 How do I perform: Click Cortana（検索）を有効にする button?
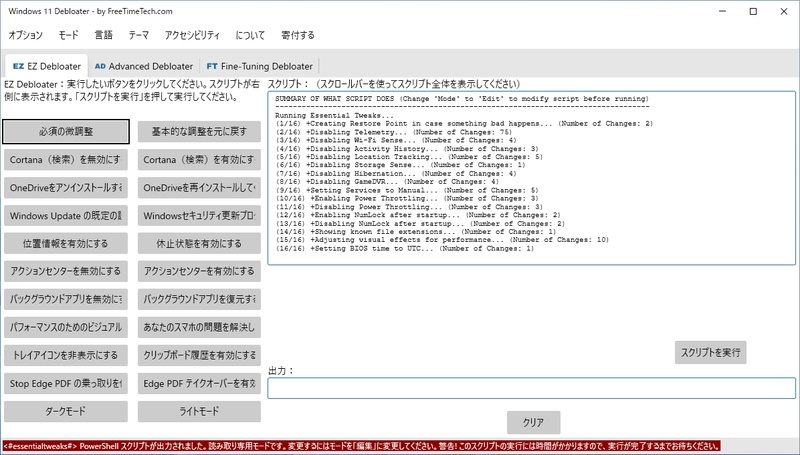click(x=199, y=160)
